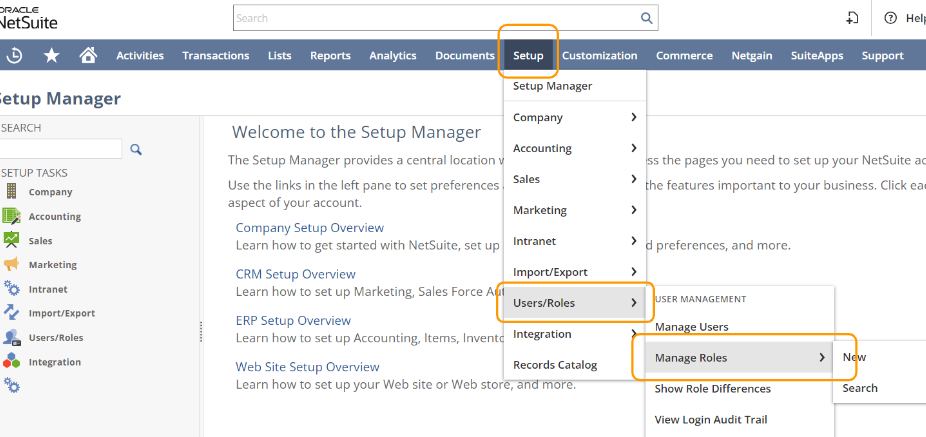Open the Lists menu
926x437 pixels.
[279, 56]
